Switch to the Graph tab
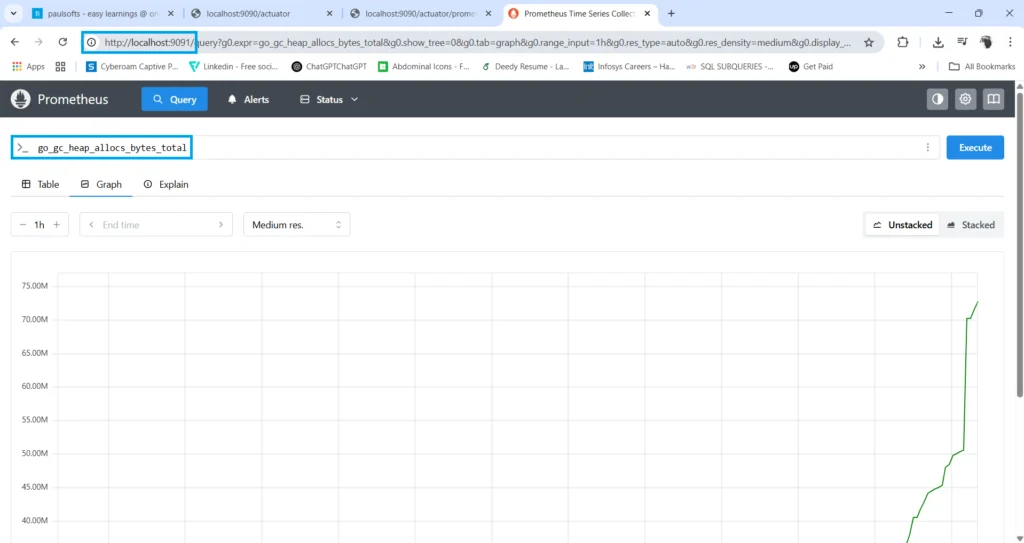Screen dimensions: 1024x543 [x=101, y=184]
